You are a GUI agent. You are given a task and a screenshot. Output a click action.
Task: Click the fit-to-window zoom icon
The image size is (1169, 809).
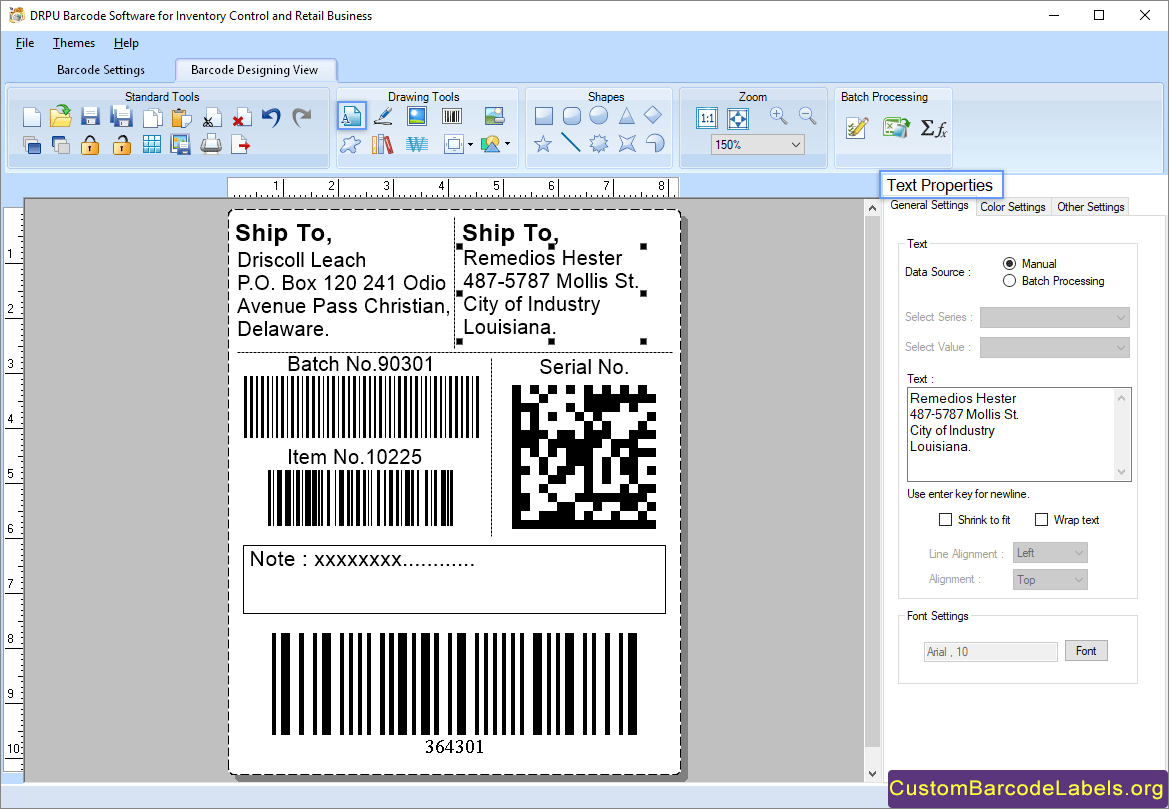(x=738, y=118)
